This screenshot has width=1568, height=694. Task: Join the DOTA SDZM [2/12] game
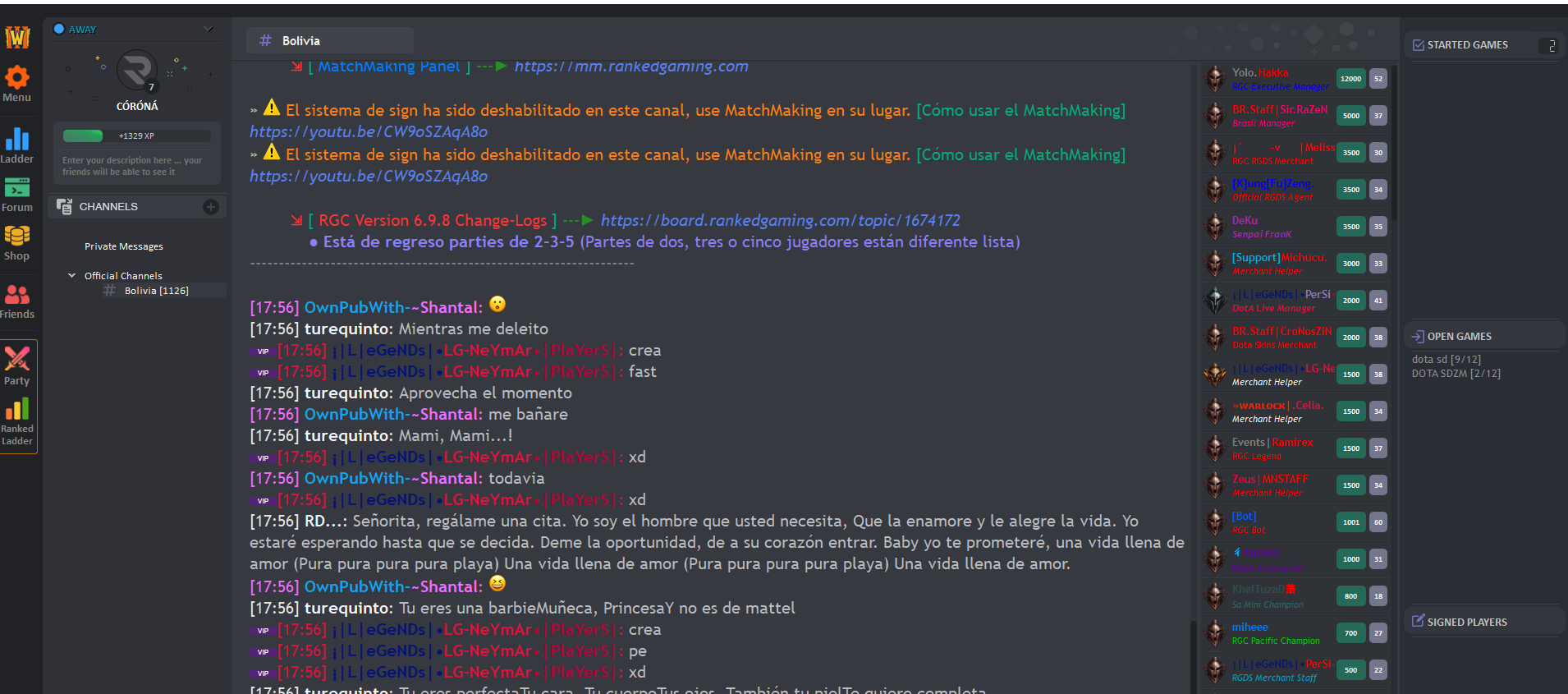1456,374
